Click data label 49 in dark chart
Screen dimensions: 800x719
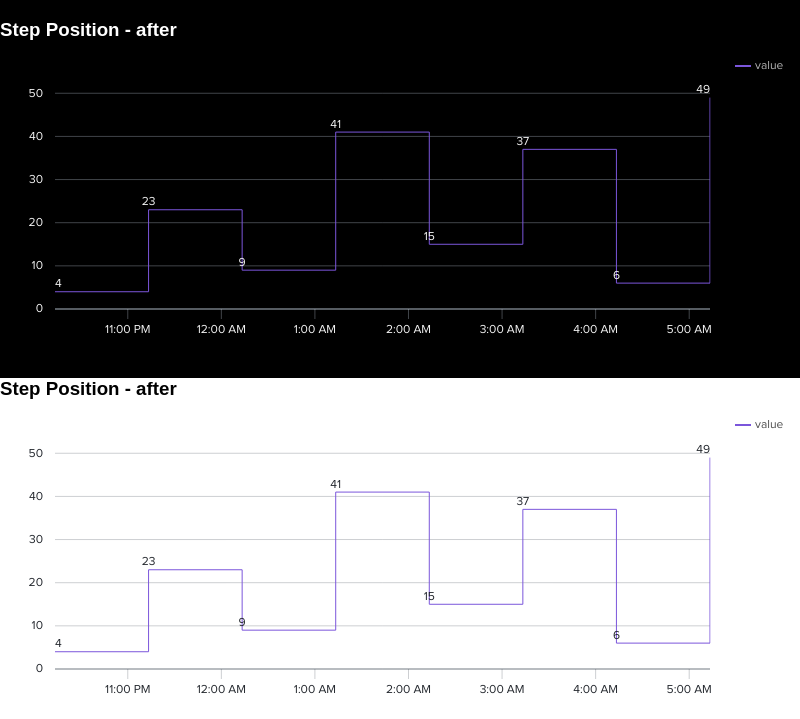coord(703,89)
